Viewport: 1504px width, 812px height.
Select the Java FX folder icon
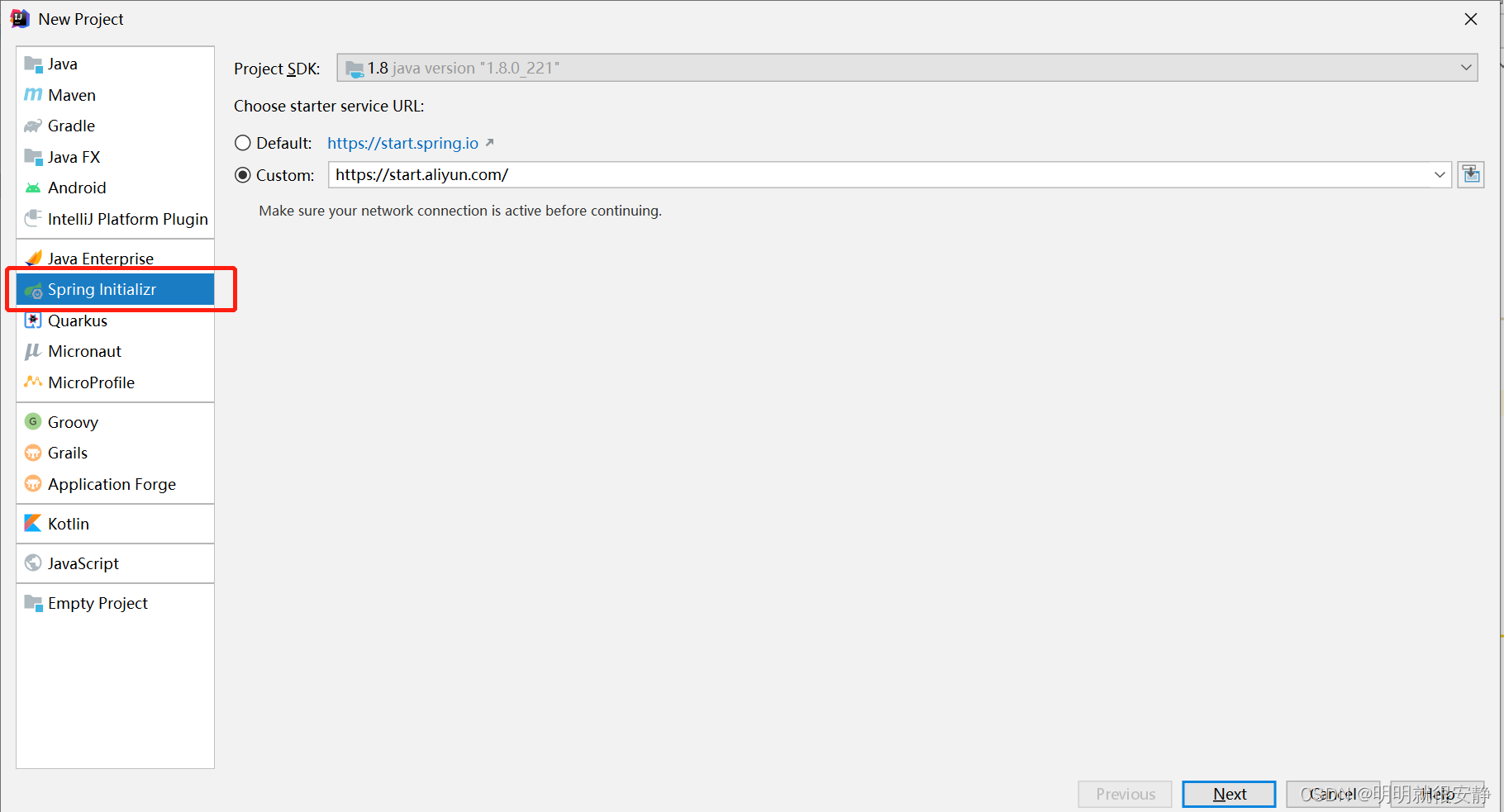click(33, 157)
